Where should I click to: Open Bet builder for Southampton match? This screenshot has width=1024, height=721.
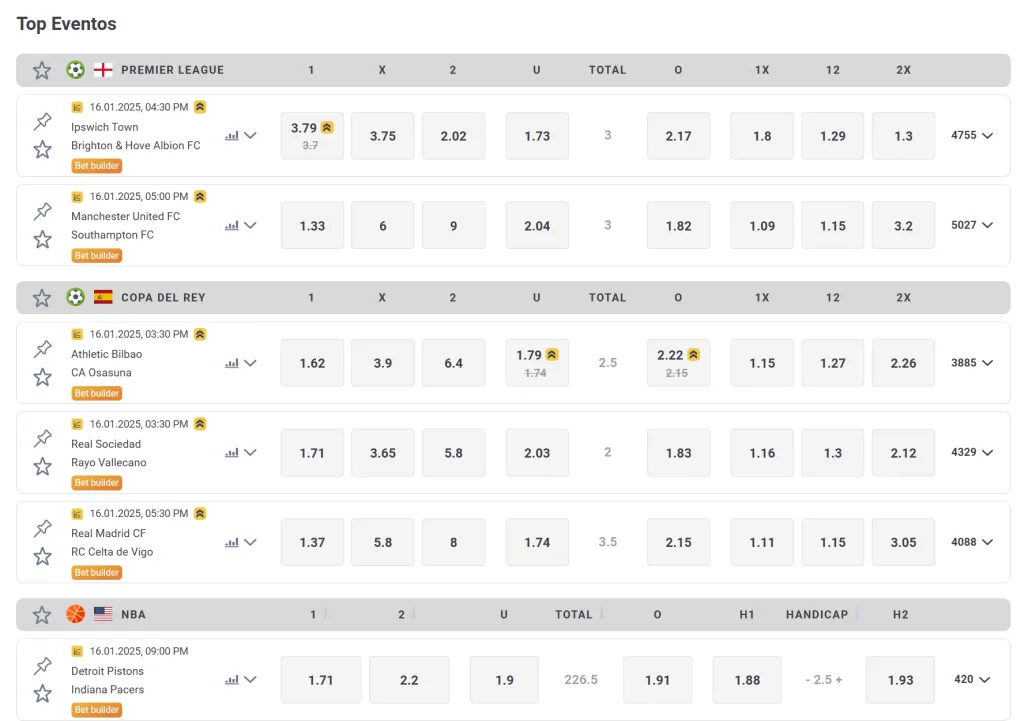[97, 256]
